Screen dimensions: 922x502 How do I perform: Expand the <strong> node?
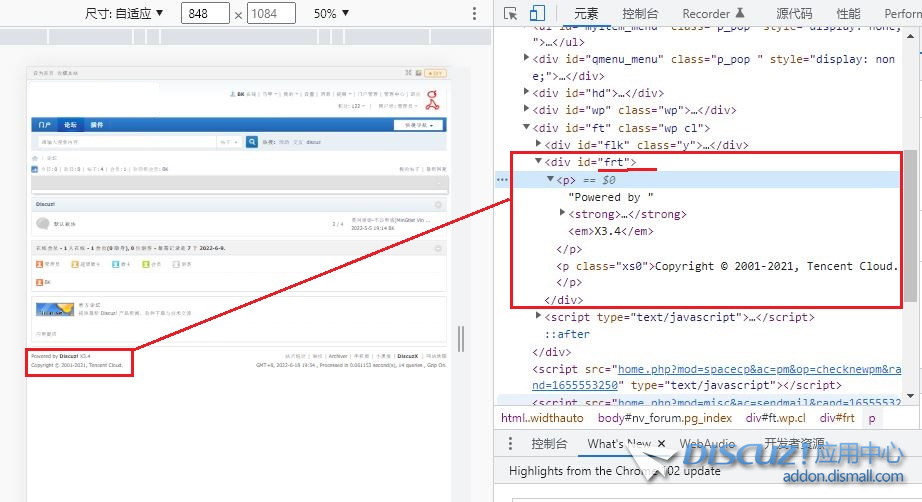coord(562,213)
